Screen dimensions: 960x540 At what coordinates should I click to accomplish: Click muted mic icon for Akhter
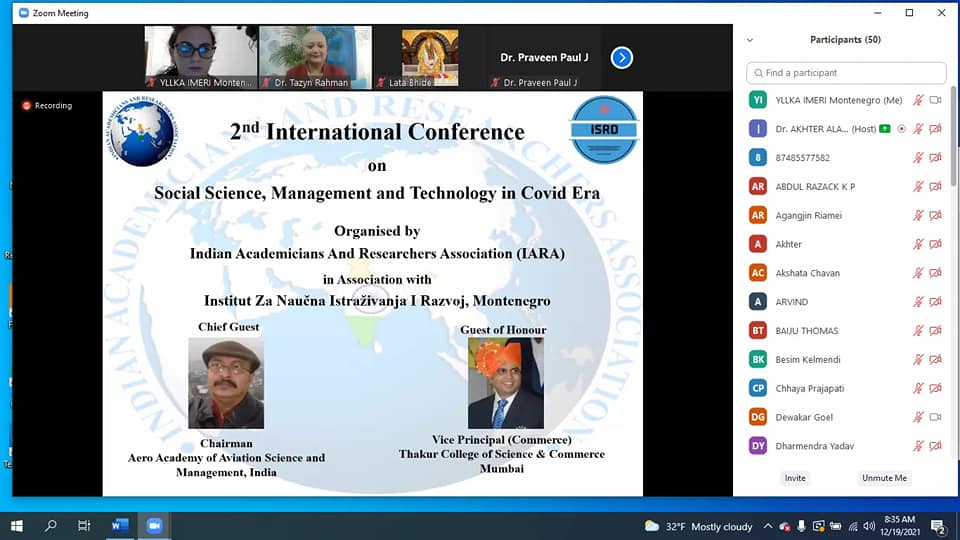click(918, 244)
